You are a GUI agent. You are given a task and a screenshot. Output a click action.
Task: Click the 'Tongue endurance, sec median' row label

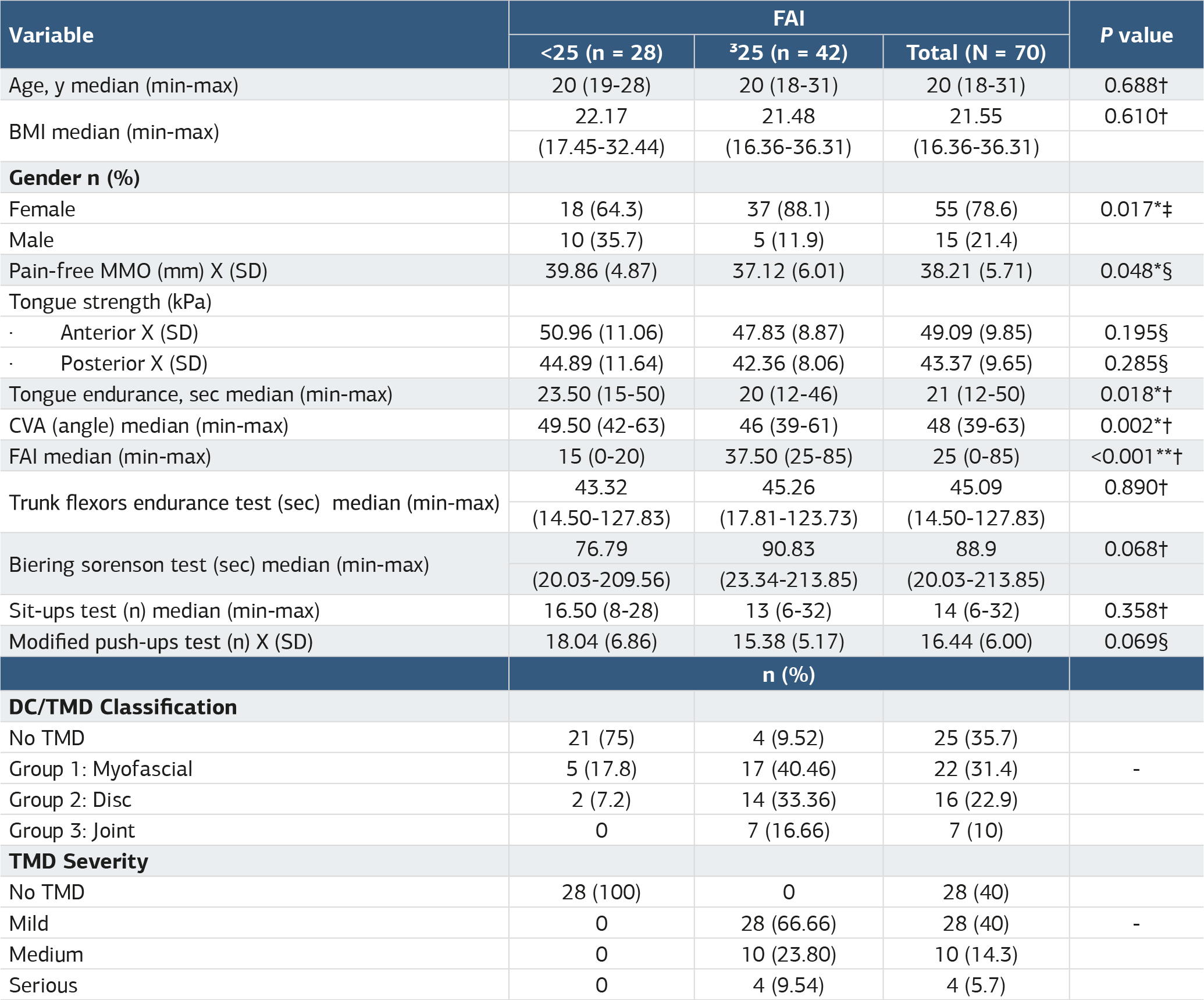[201, 394]
